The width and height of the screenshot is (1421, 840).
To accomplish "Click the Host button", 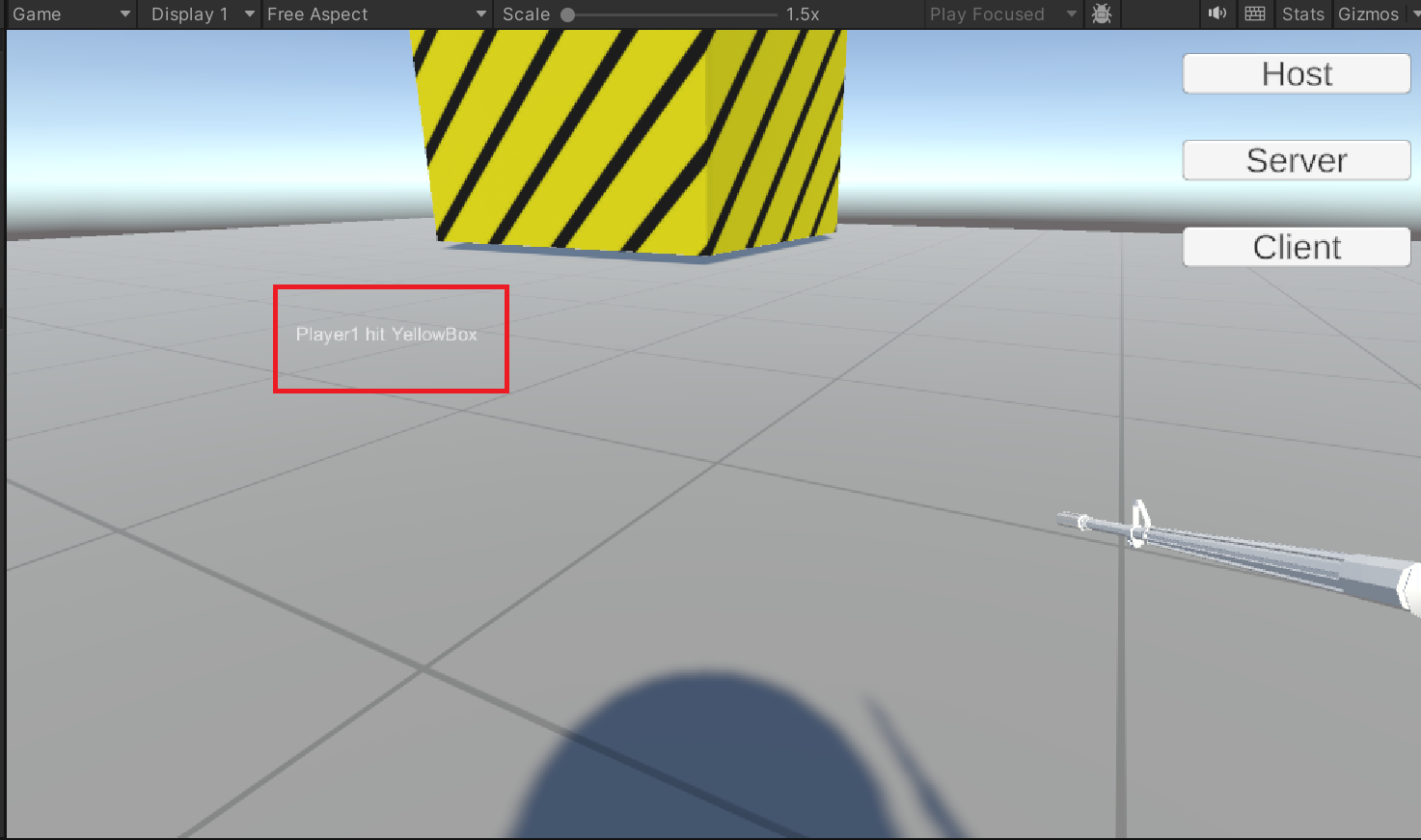I will (x=1296, y=74).
